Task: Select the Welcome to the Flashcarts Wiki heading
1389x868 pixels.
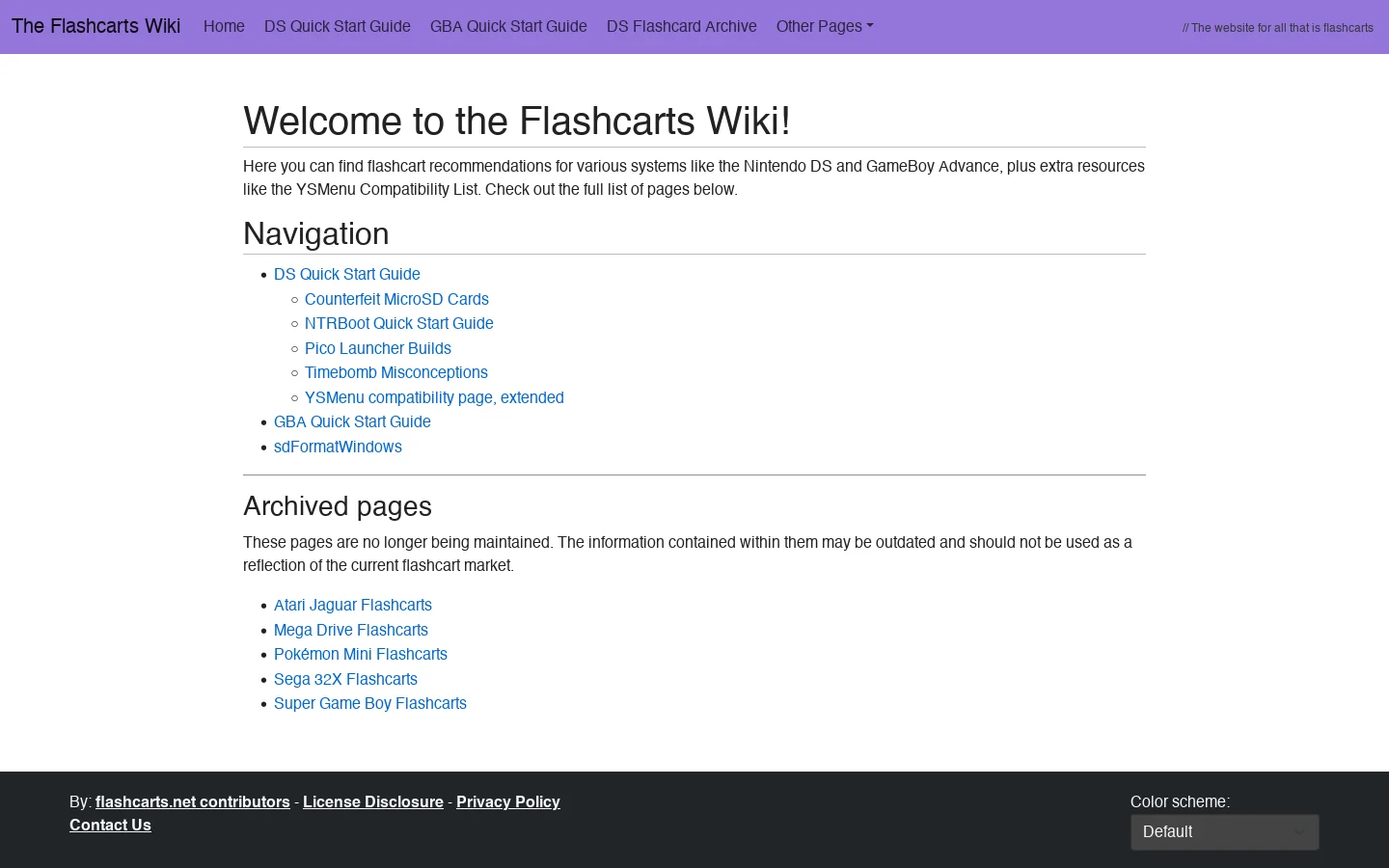Action: [517, 121]
